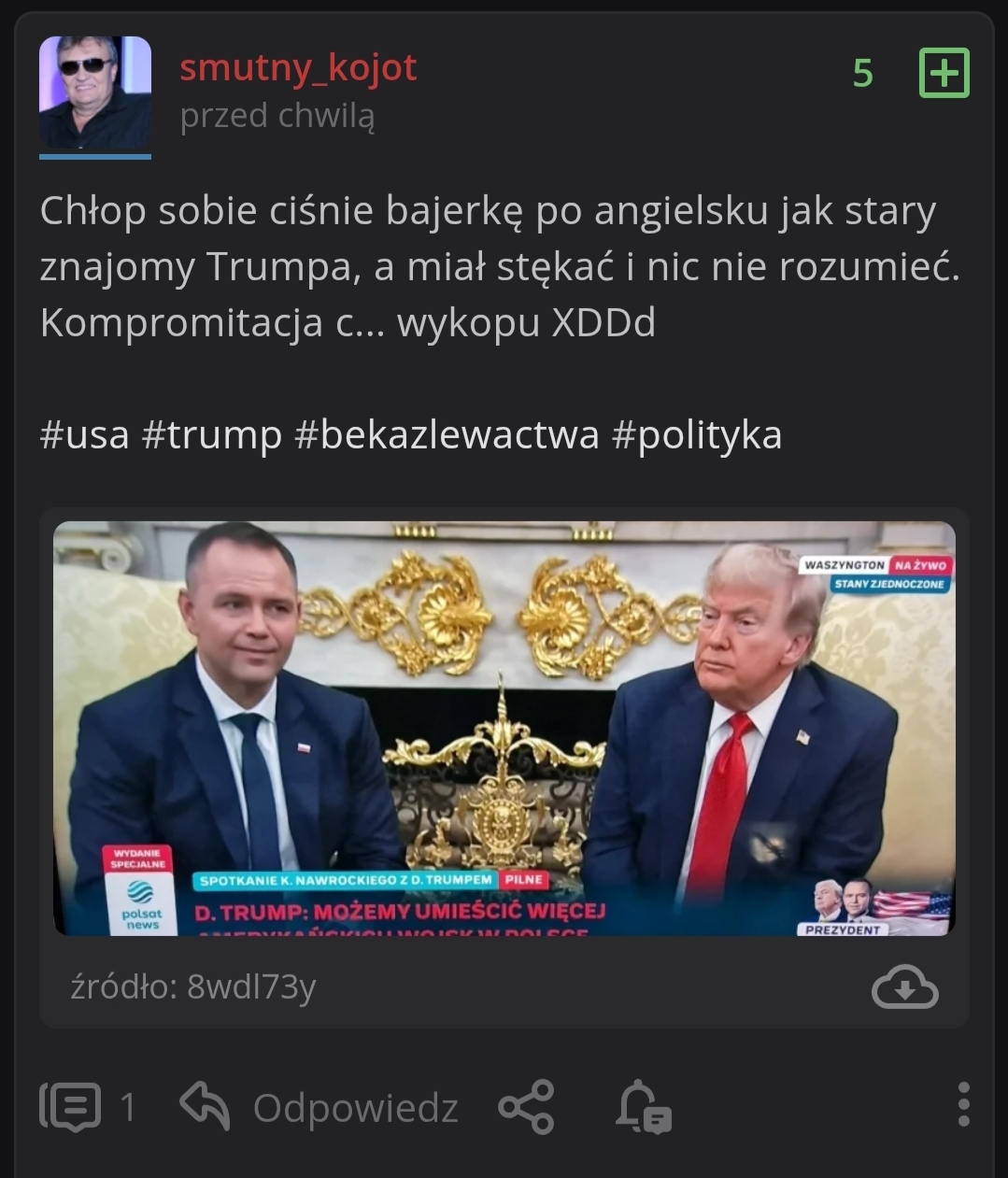Click the comment count number 1
Image resolution: width=1008 pixels, height=1178 pixels.
point(128,1108)
